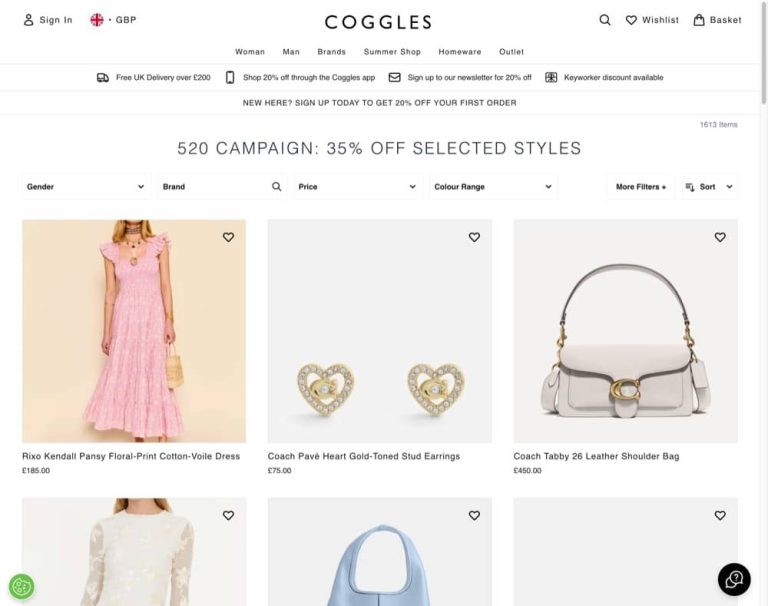Open the Summer Shop menu
Viewport: 768px width, 606px height.
(x=392, y=52)
